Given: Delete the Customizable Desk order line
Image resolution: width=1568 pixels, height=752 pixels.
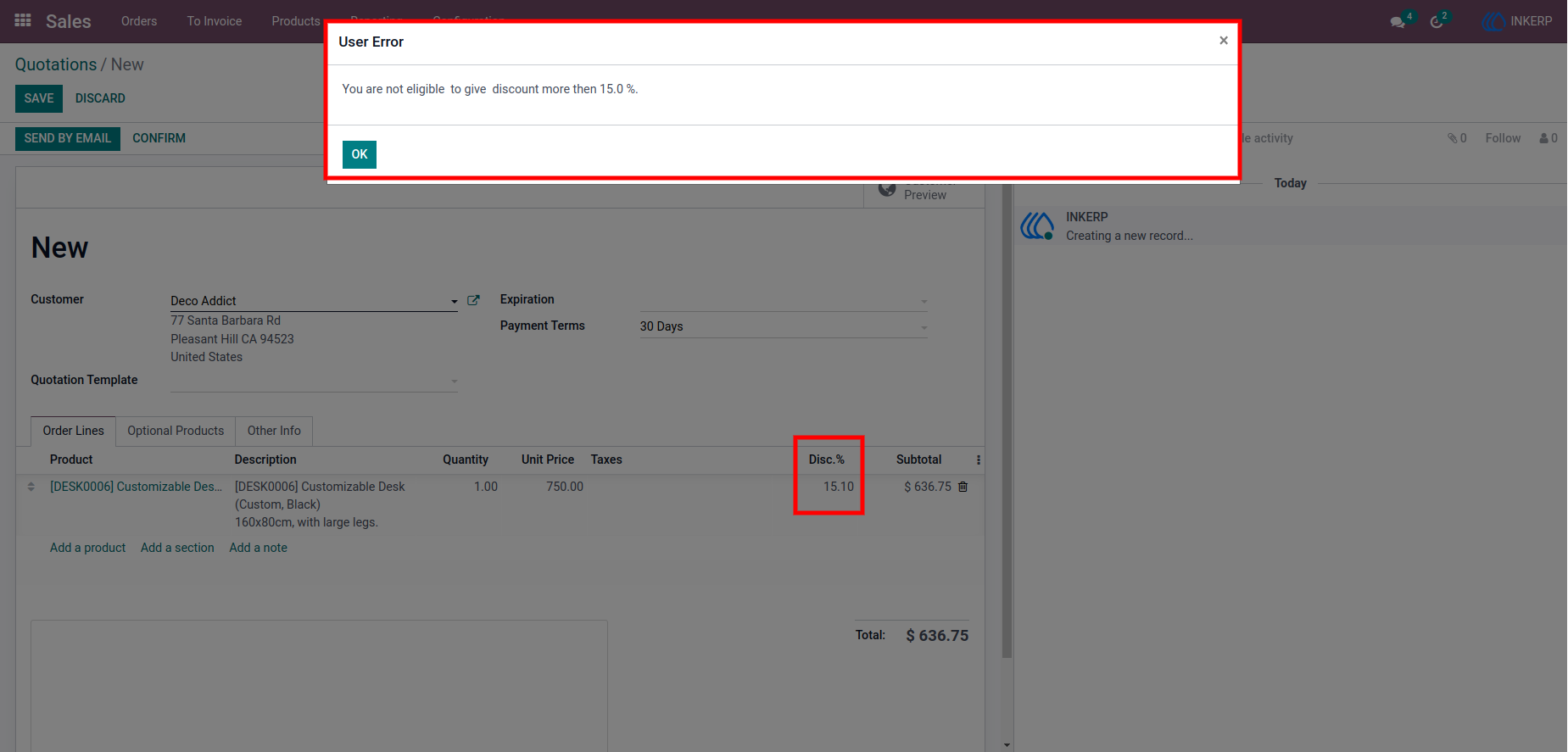Looking at the screenshot, I should point(963,487).
